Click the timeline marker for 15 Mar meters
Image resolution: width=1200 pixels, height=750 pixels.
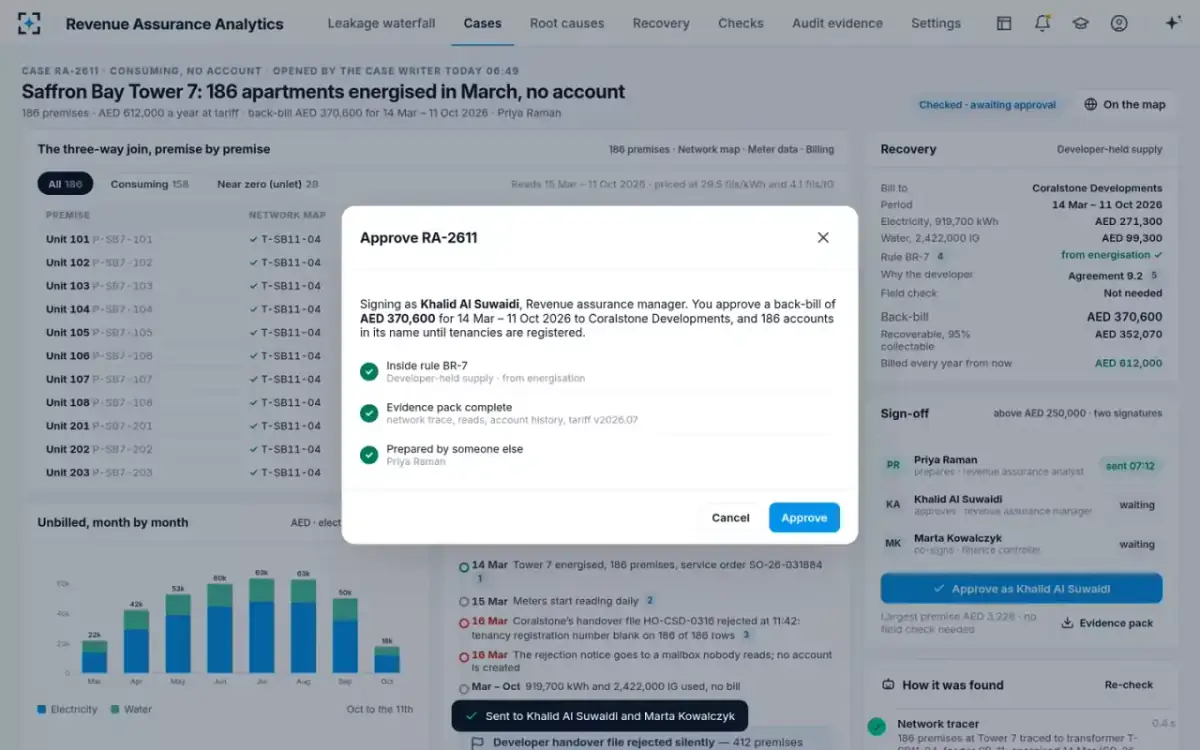464,602
